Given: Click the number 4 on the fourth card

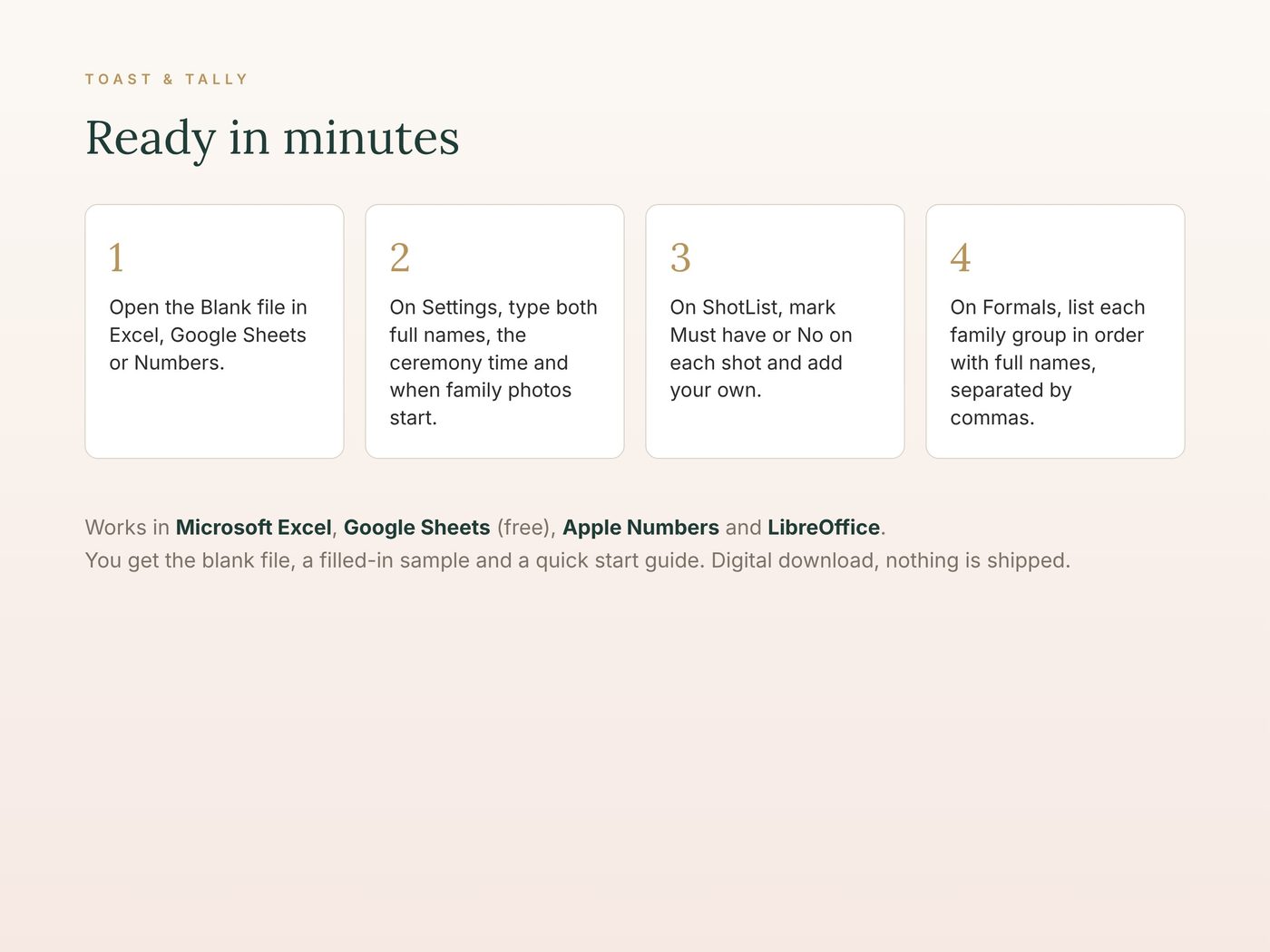Looking at the screenshot, I should (x=961, y=257).
